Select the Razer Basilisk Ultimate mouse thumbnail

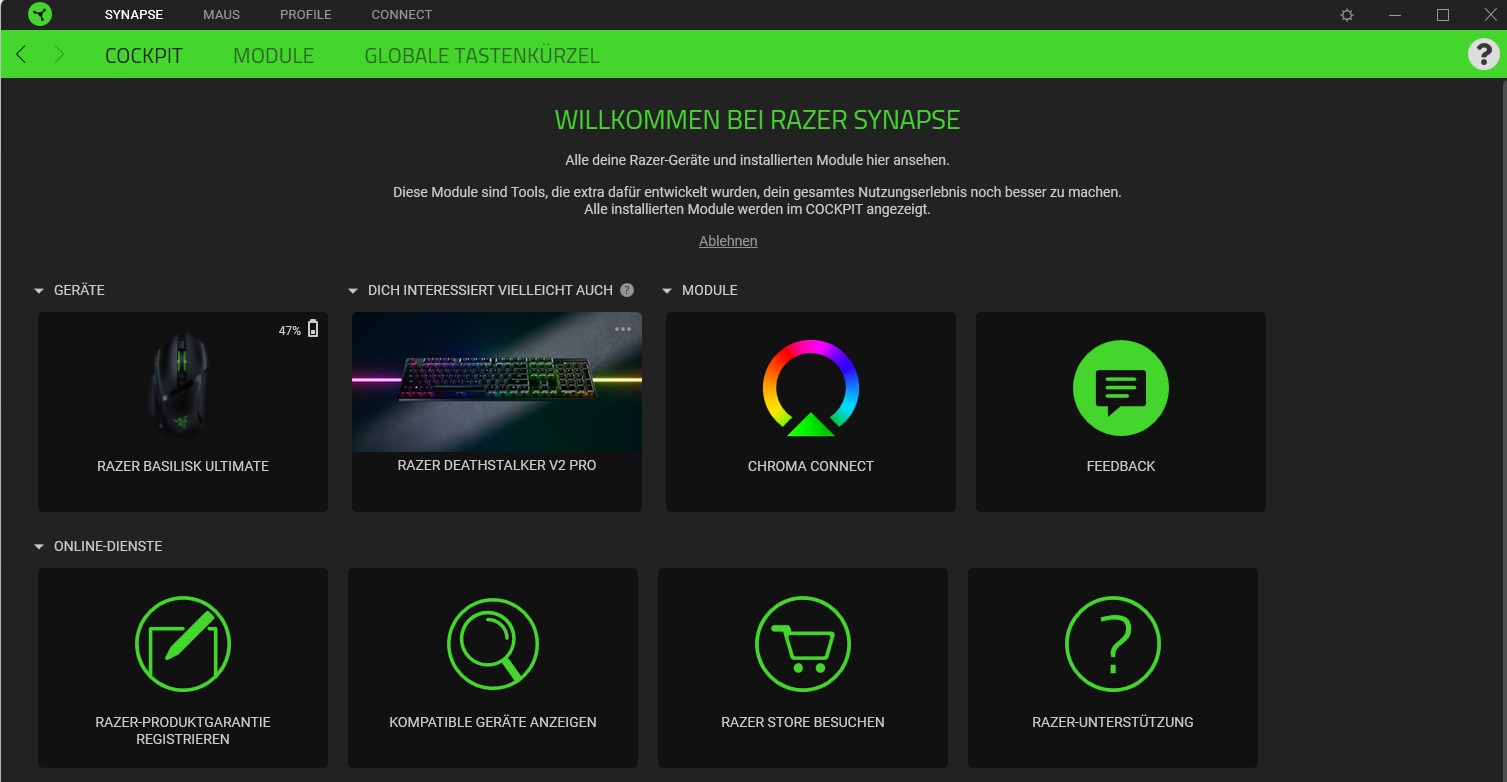click(183, 385)
